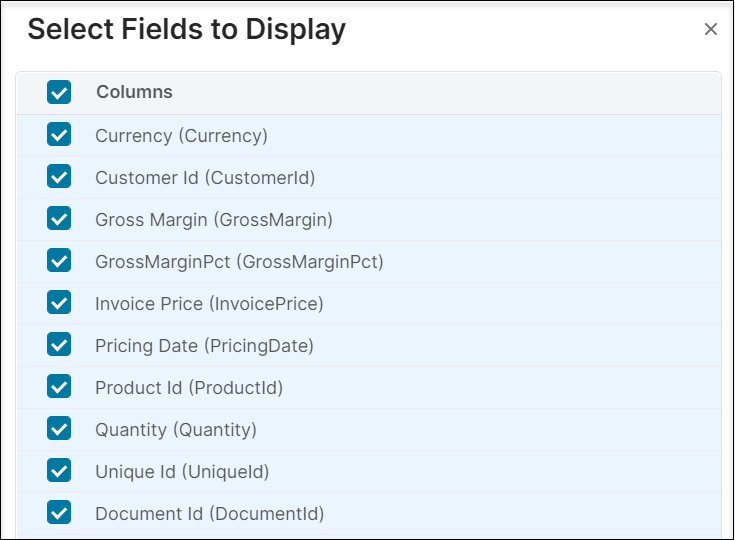735x540 pixels.
Task: Deselect the Invoice Price checkbox
Action: point(59,303)
